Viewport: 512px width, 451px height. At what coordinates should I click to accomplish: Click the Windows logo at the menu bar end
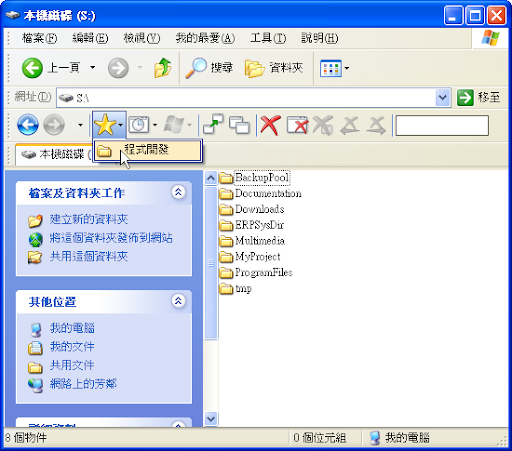pyautogui.click(x=490, y=38)
